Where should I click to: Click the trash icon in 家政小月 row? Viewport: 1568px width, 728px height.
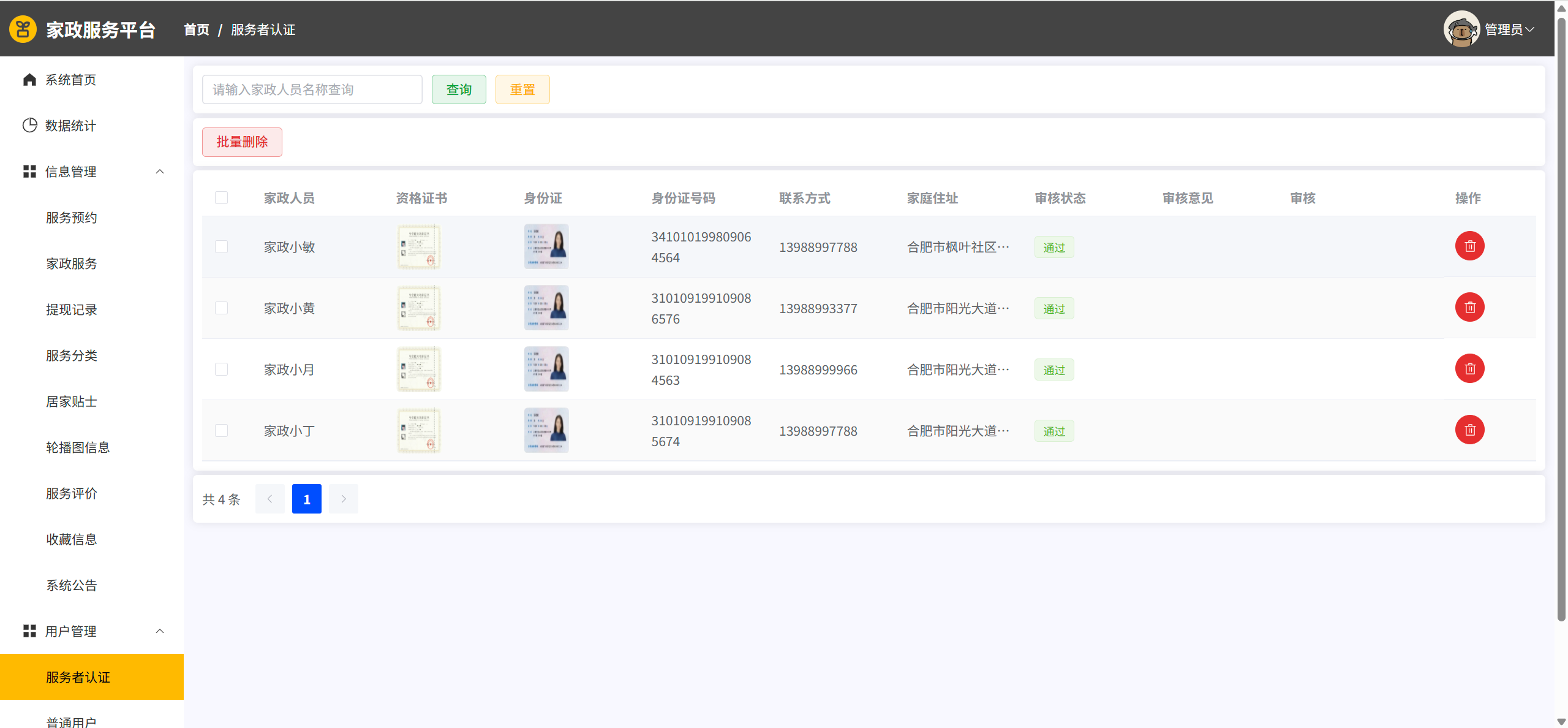click(1469, 369)
